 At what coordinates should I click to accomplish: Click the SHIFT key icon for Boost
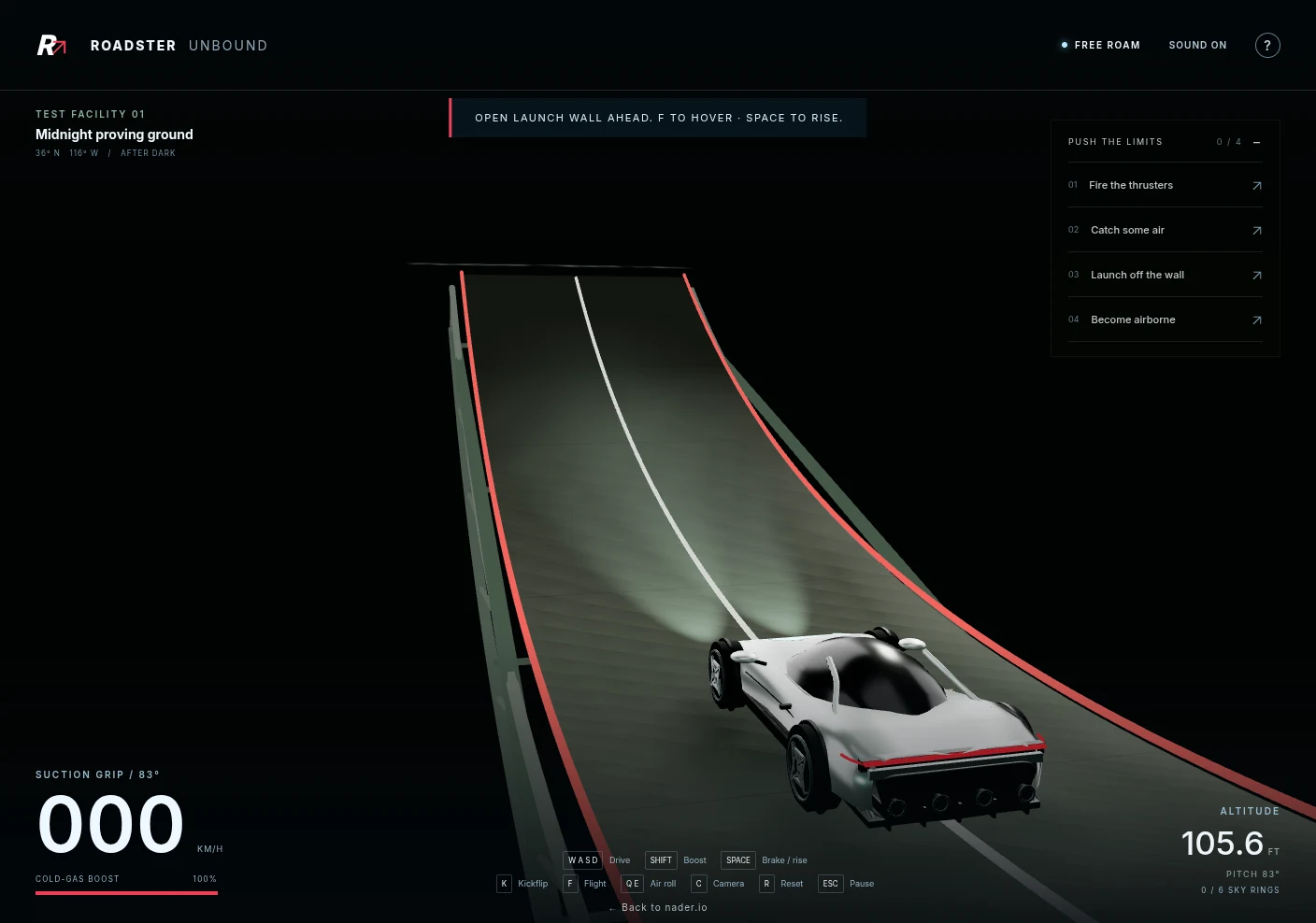[x=661, y=860]
